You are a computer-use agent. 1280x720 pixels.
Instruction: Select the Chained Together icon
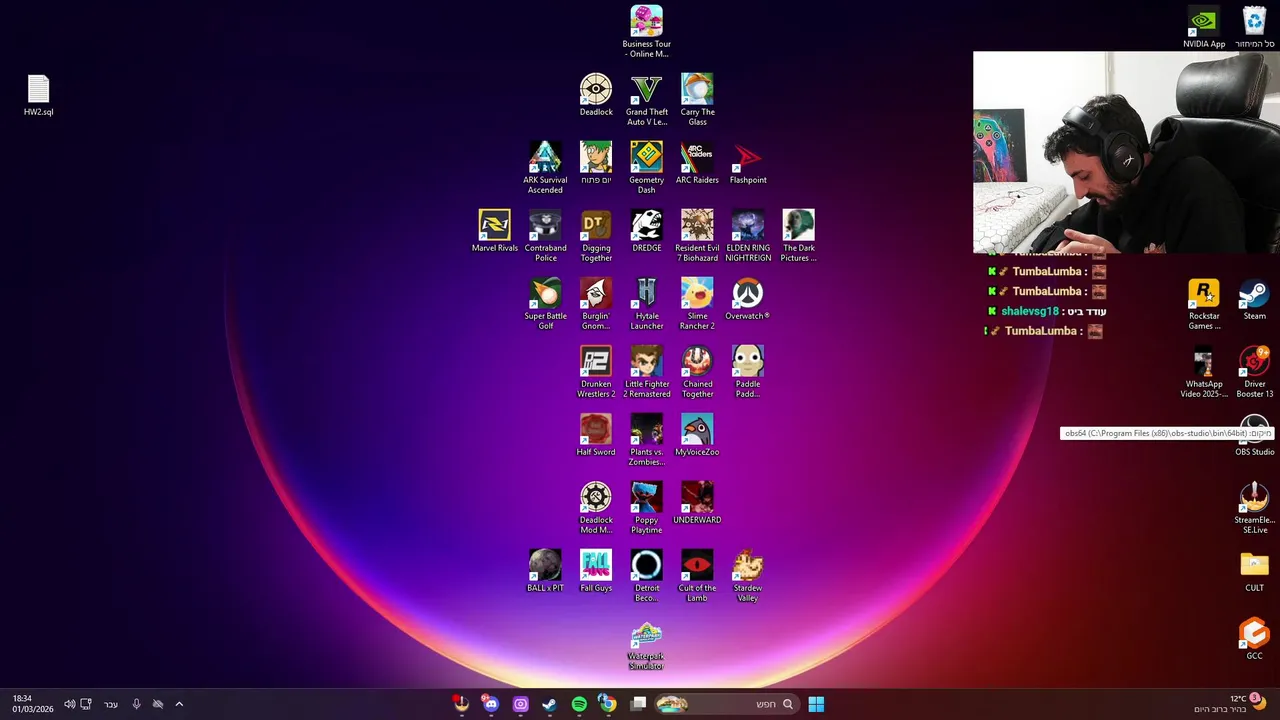click(697, 372)
